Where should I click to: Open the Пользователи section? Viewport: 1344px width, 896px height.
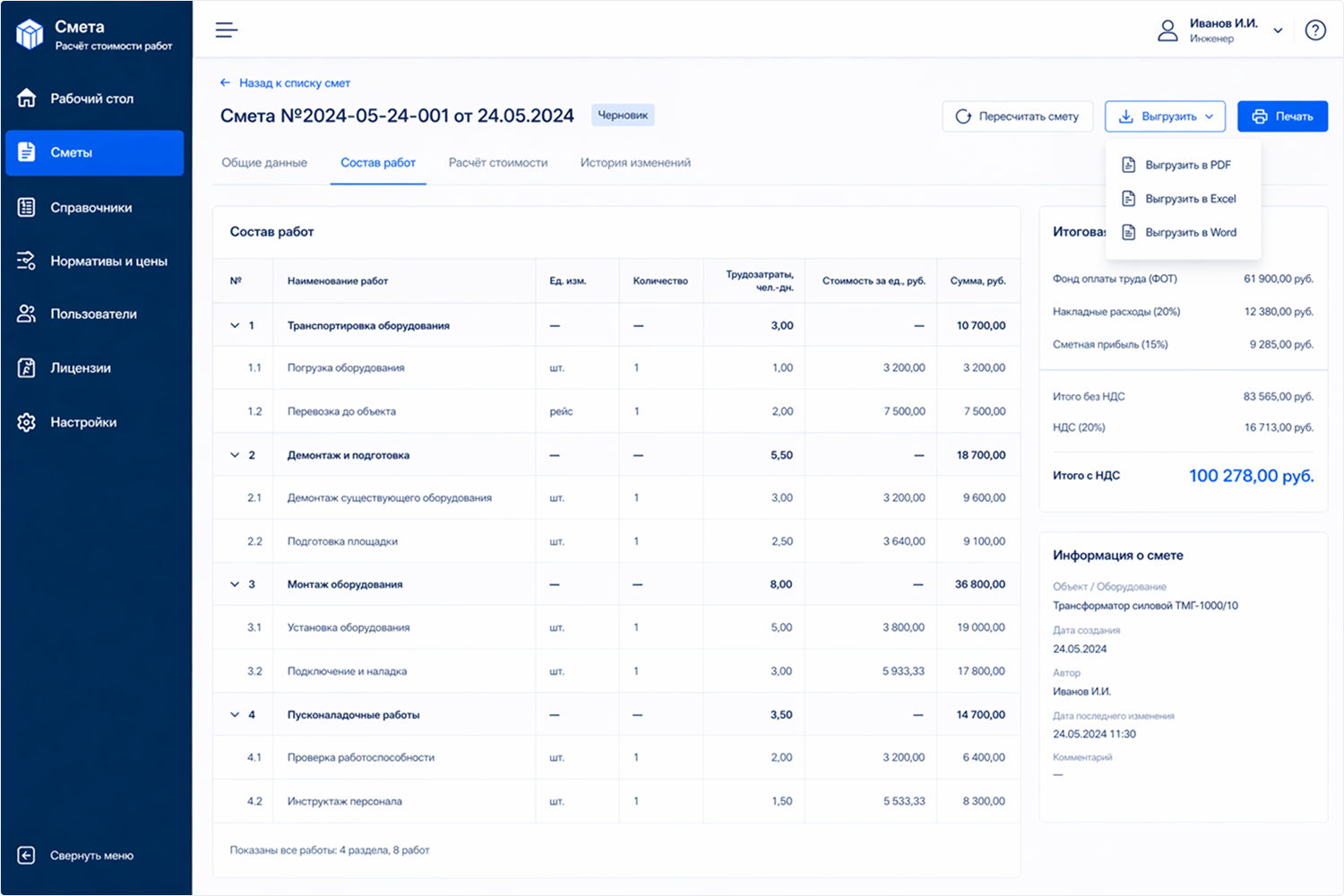click(x=93, y=314)
